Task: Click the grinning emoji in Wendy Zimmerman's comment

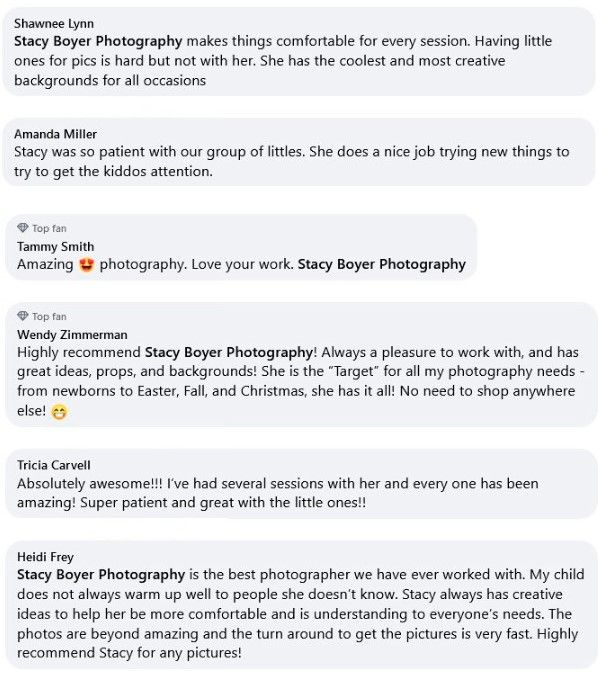Action: click(59, 411)
